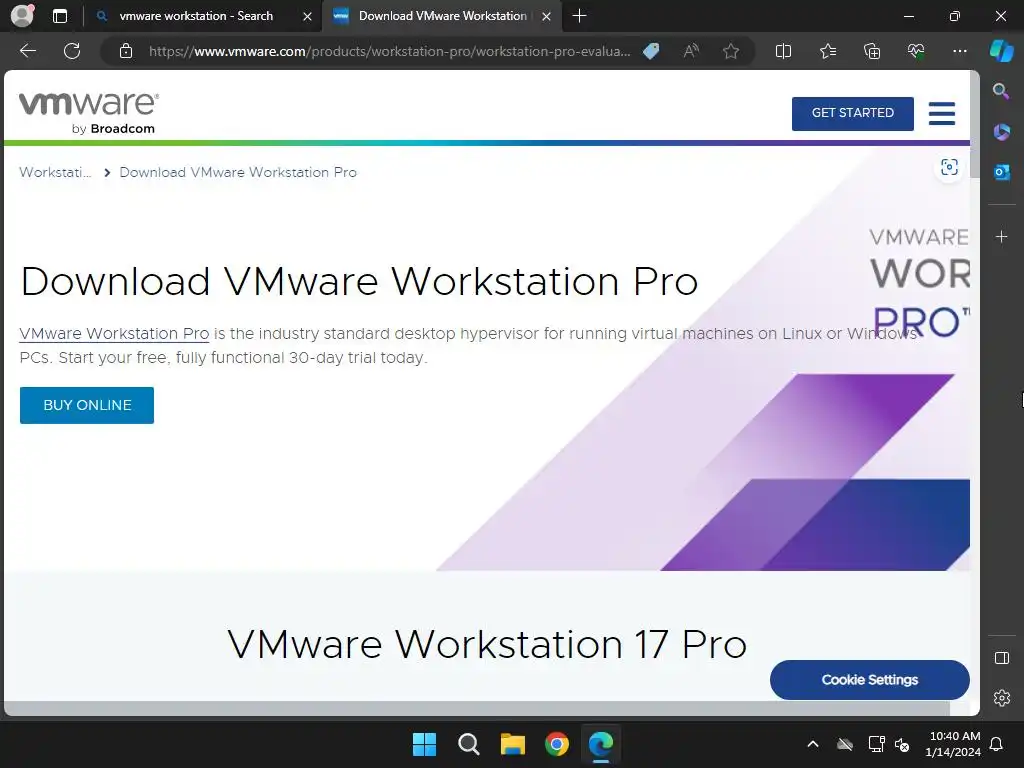Open the Microsoft 365 sidebar icon
1024x768 pixels.
(x=1001, y=132)
